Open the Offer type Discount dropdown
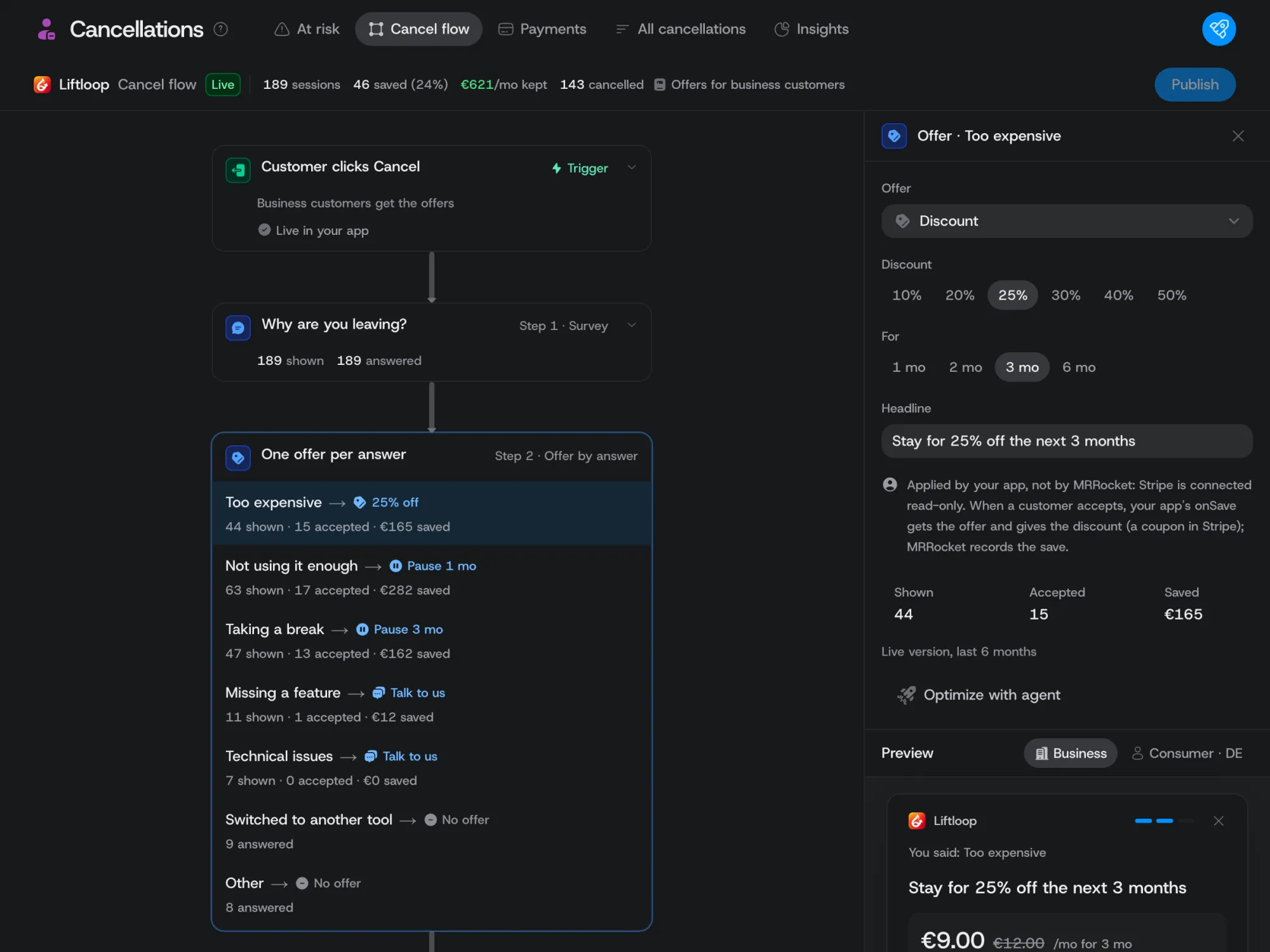 click(x=1067, y=221)
